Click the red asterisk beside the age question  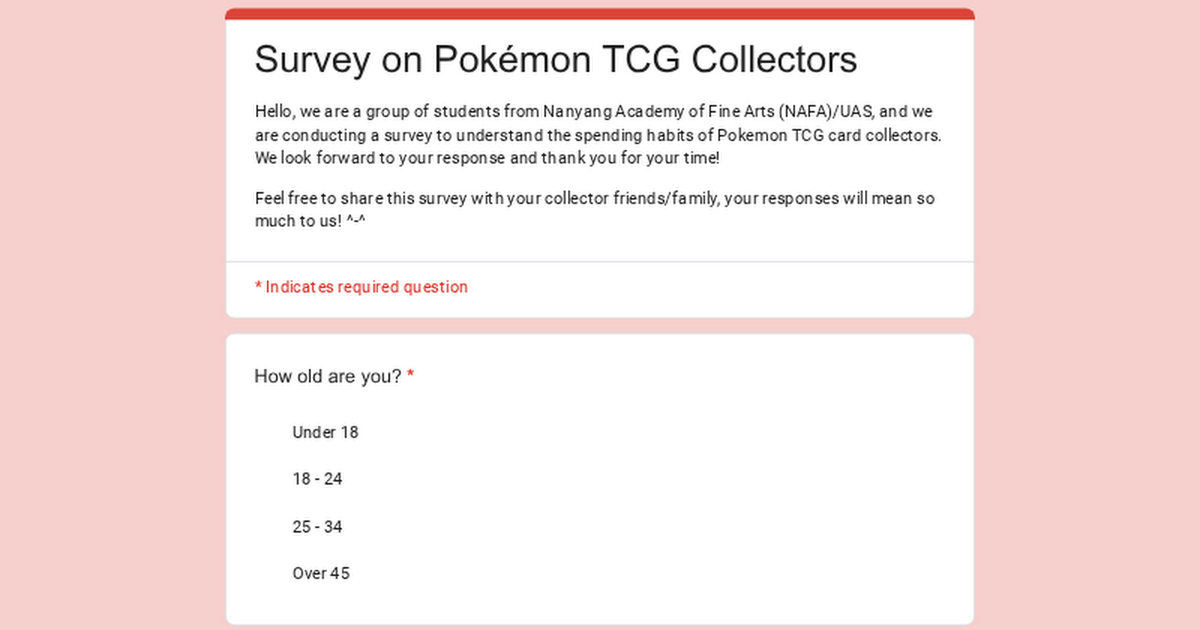(411, 377)
